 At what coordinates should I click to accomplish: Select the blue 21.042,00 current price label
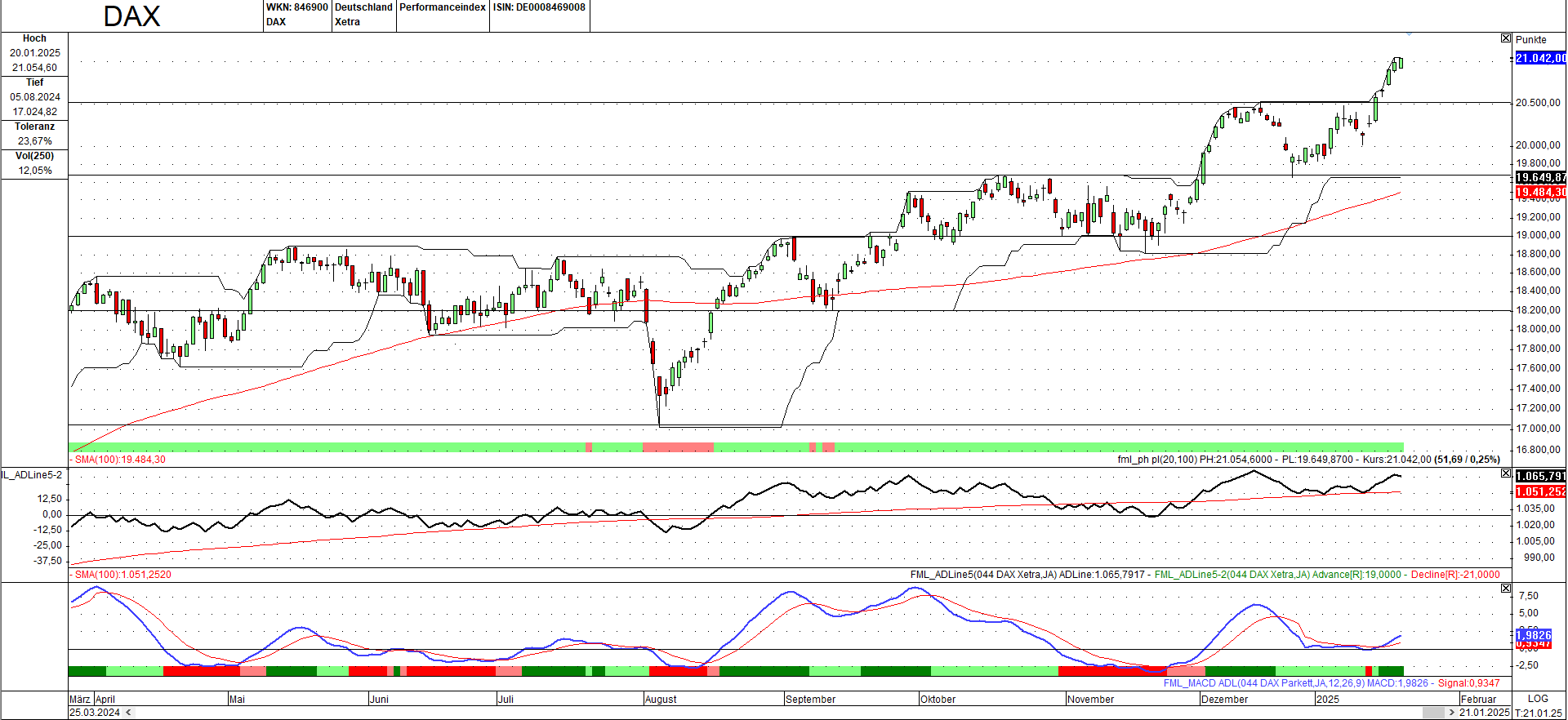point(1540,58)
